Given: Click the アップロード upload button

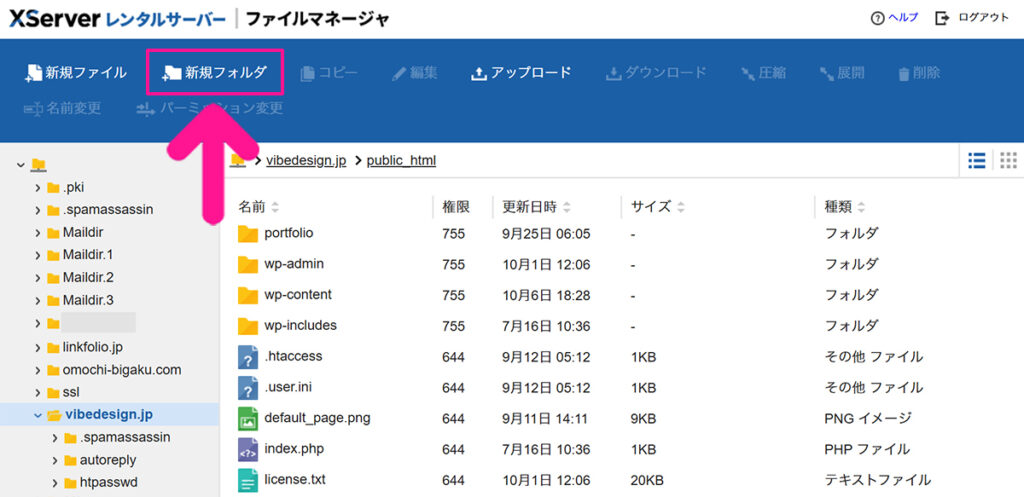Looking at the screenshot, I should pyautogui.click(x=520, y=73).
